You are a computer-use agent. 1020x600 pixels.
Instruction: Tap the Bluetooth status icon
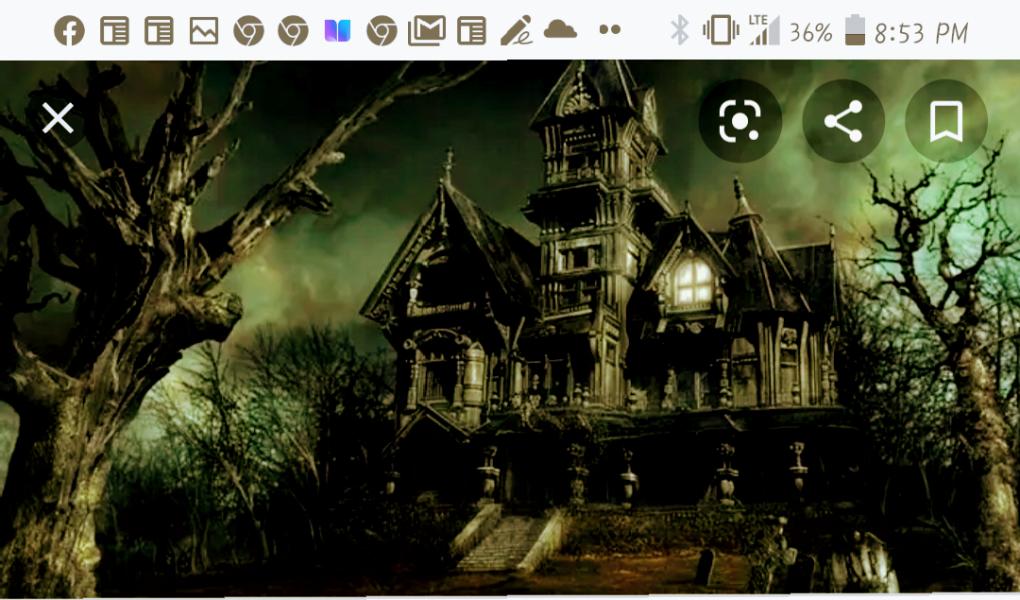[x=680, y=31]
